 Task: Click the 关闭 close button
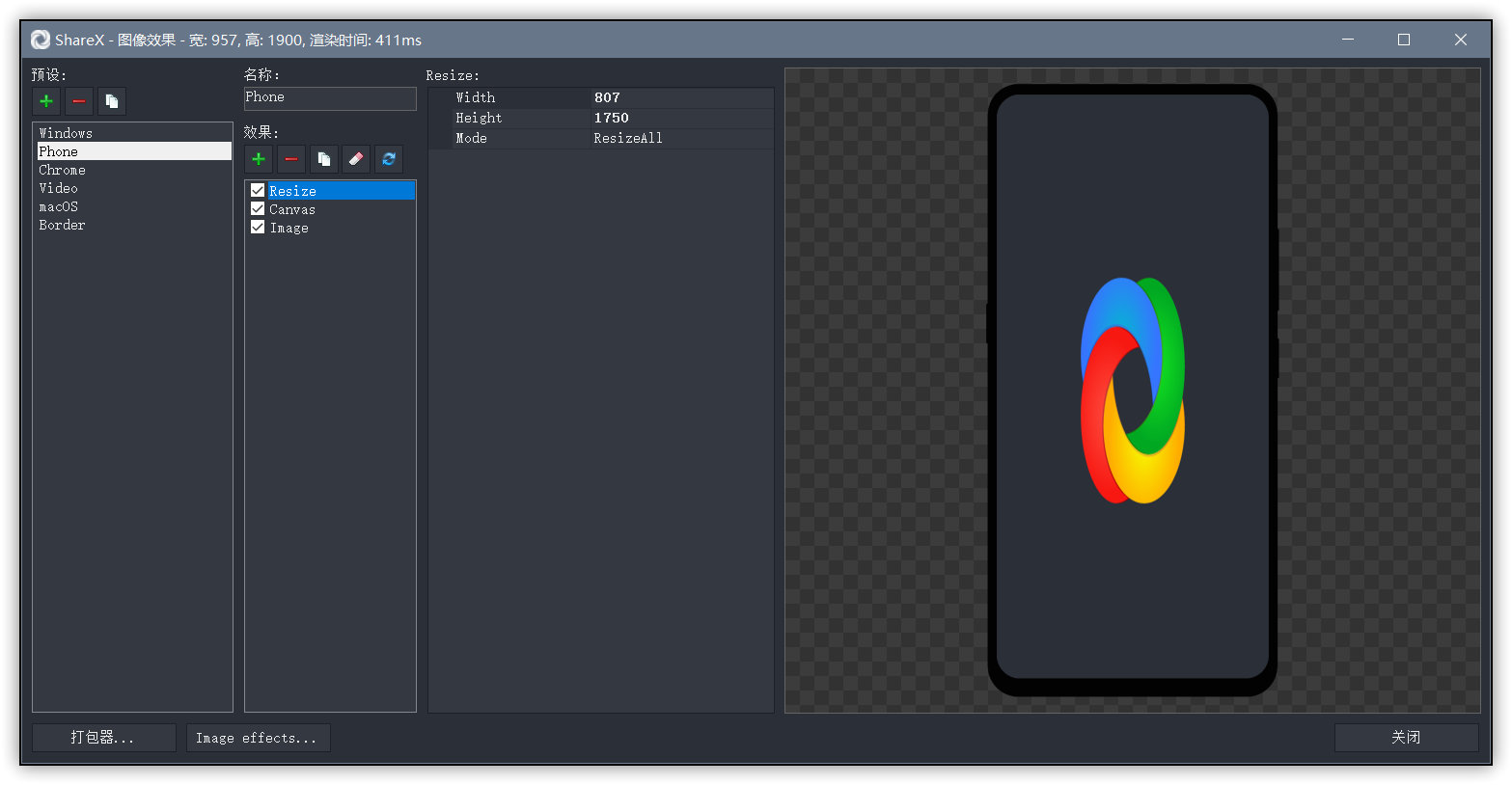click(1406, 738)
